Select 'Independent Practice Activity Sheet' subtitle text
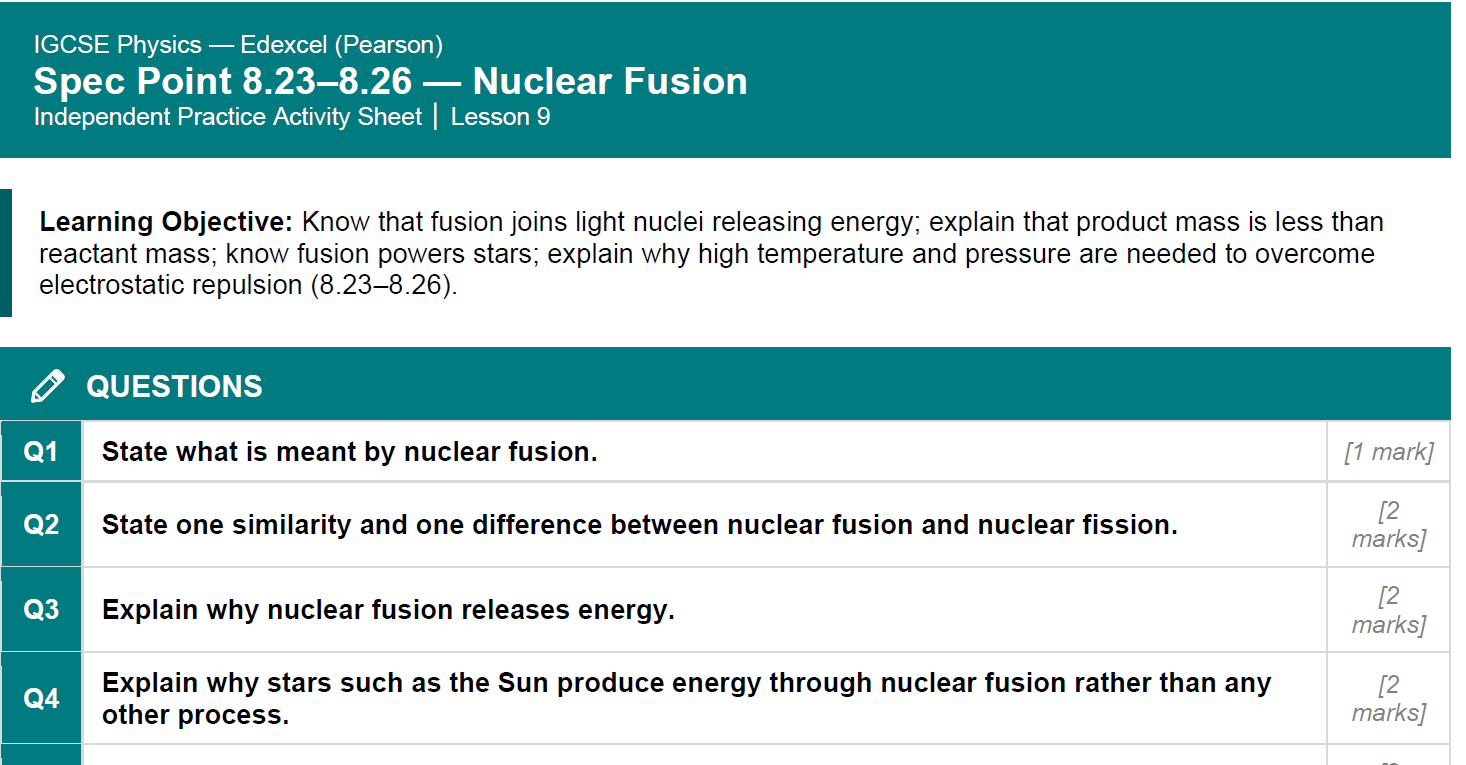The width and height of the screenshot is (1466, 765). pos(228,117)
